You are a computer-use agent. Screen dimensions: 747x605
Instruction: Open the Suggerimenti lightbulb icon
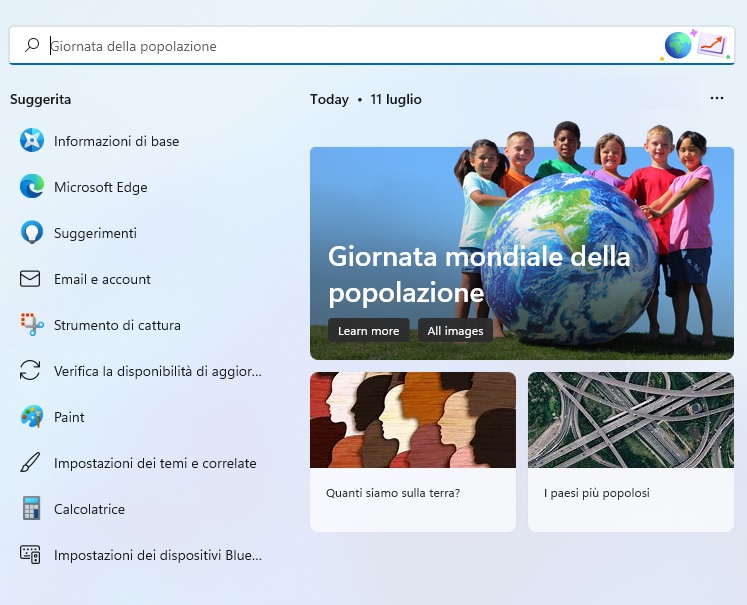(31, 232)
